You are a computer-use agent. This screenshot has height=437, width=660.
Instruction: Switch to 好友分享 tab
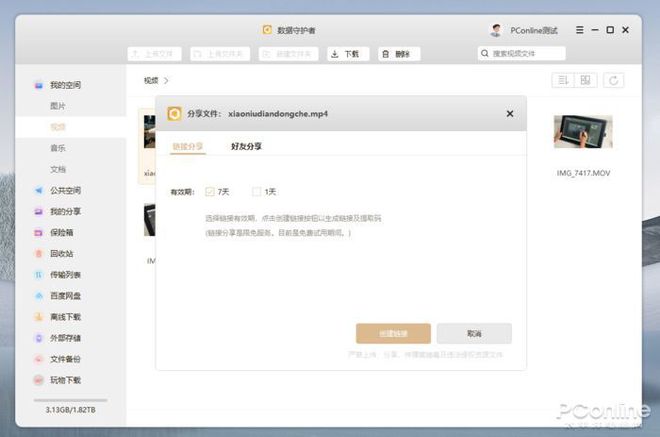click(246, 146)
